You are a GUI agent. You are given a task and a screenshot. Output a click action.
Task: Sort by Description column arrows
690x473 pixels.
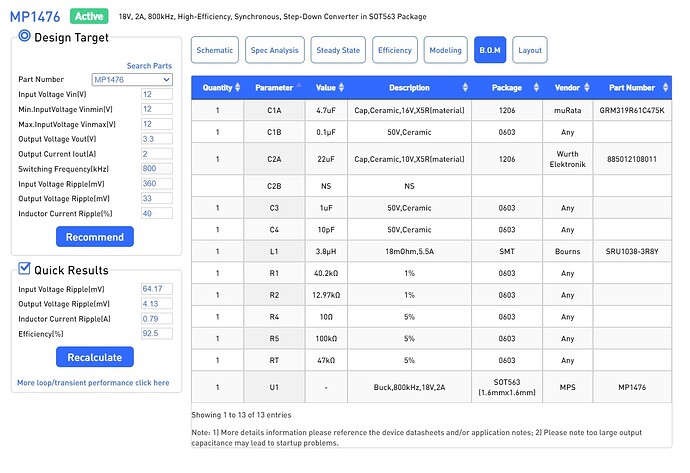[x=465, y=87]
